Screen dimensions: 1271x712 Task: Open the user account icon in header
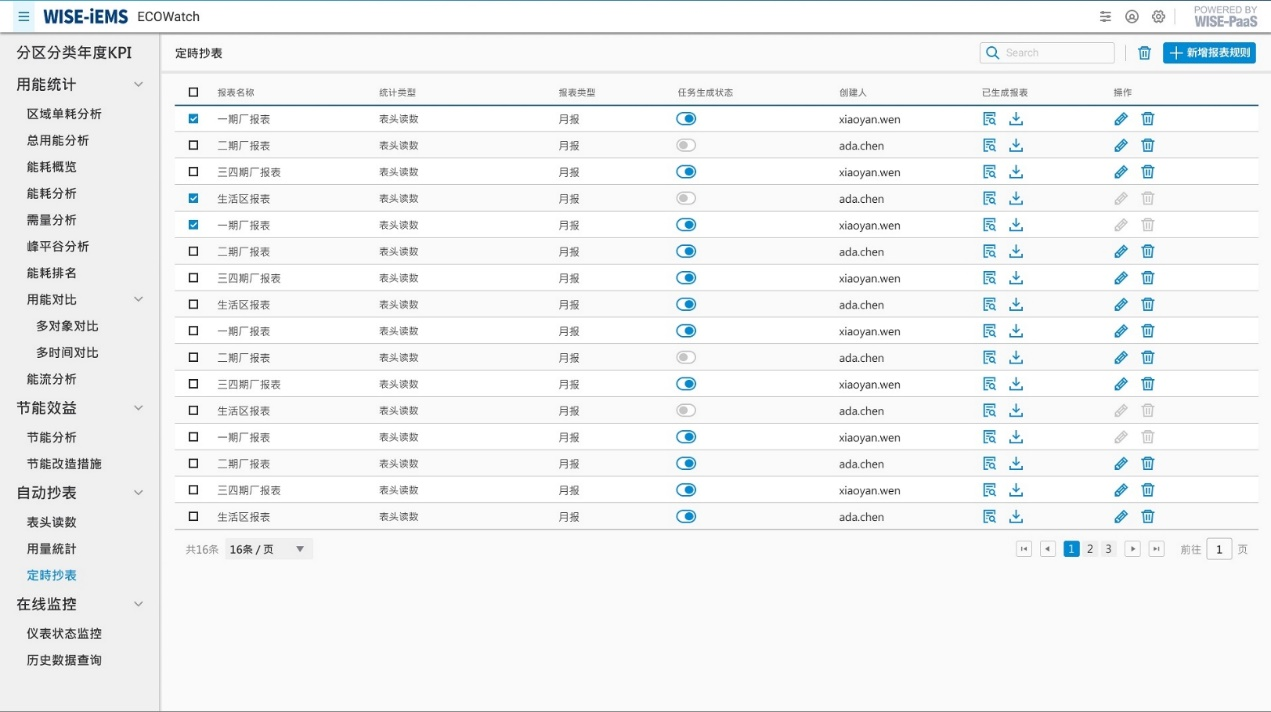[x=1132, y=17]
